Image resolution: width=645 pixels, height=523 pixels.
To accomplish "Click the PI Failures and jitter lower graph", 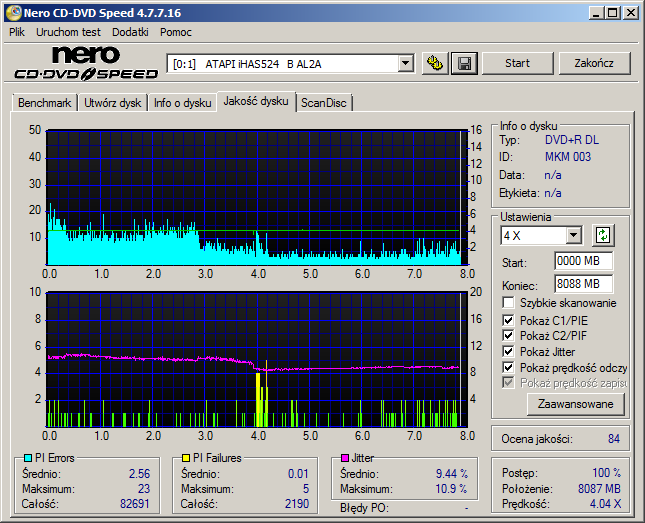I will coord(258,360).
